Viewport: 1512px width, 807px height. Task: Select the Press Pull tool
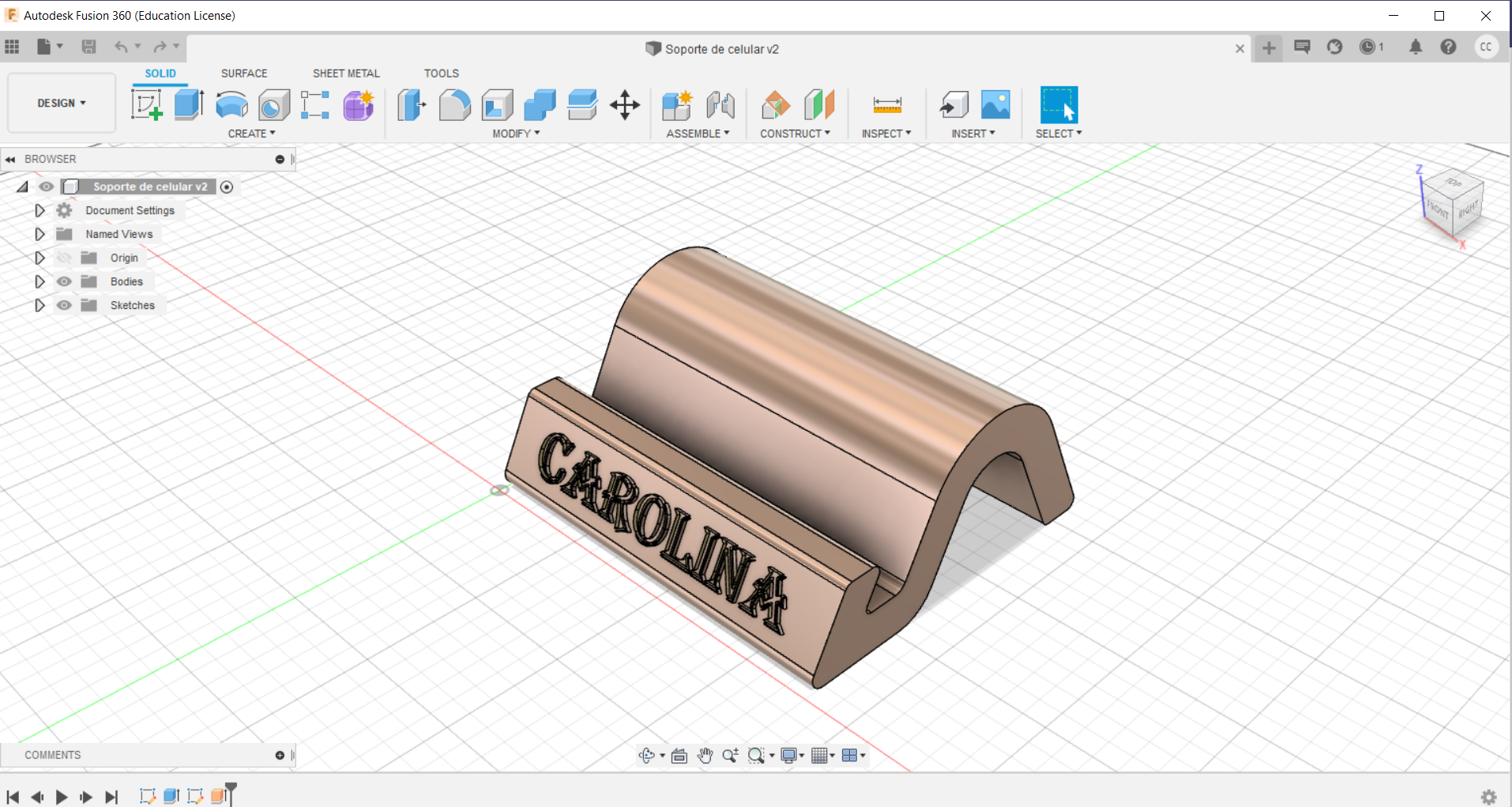tap(412, 104)
